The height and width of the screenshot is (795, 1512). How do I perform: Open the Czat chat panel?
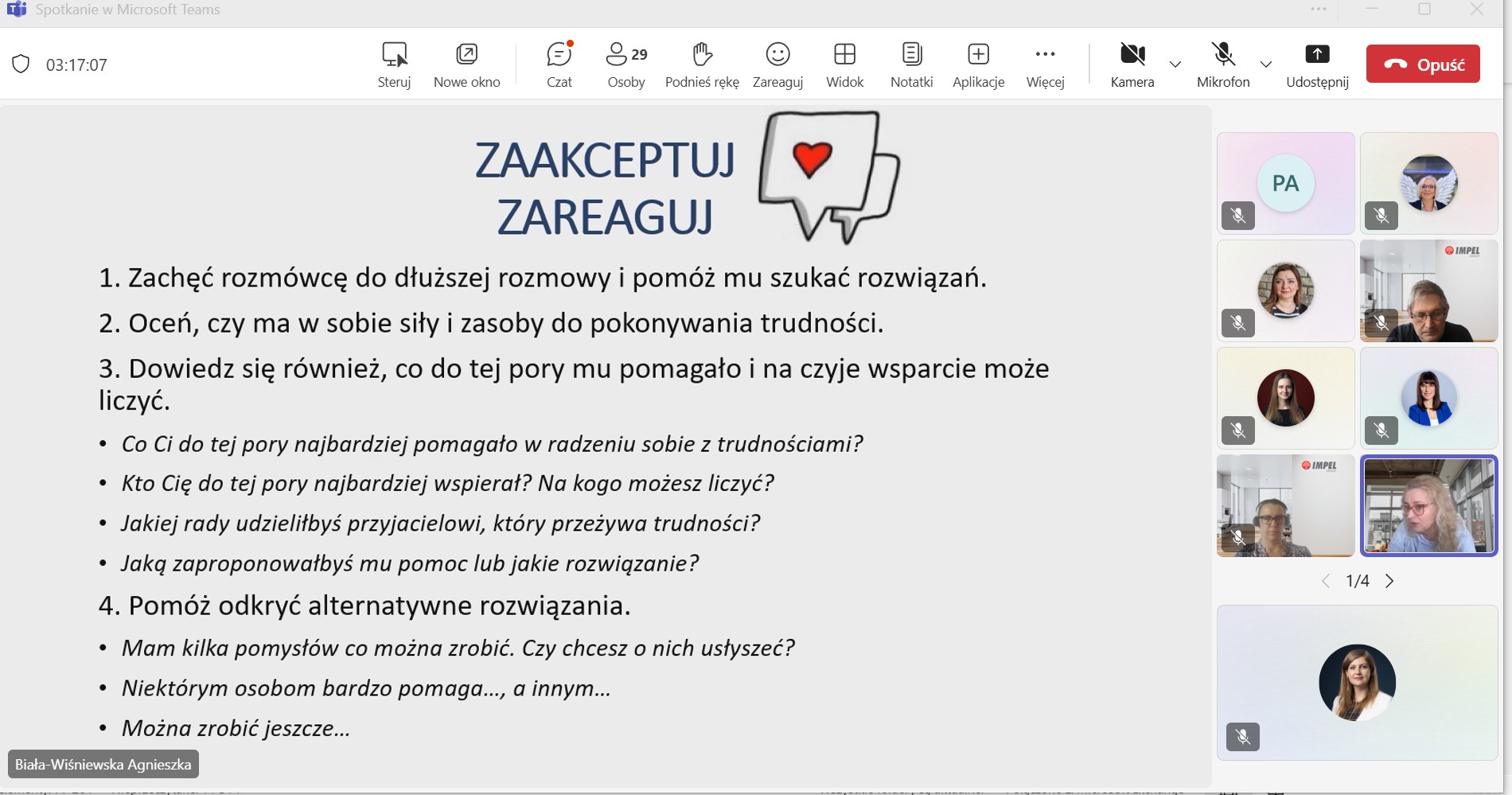pyautogui.click(x=559, y=64)
